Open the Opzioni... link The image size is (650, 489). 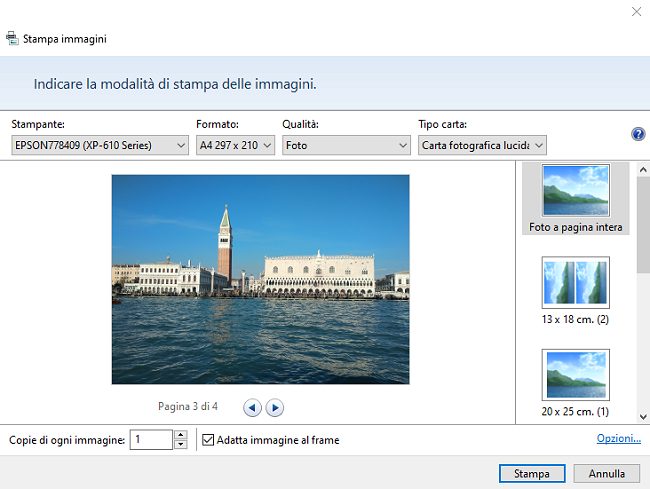click(x=618, y=439)
